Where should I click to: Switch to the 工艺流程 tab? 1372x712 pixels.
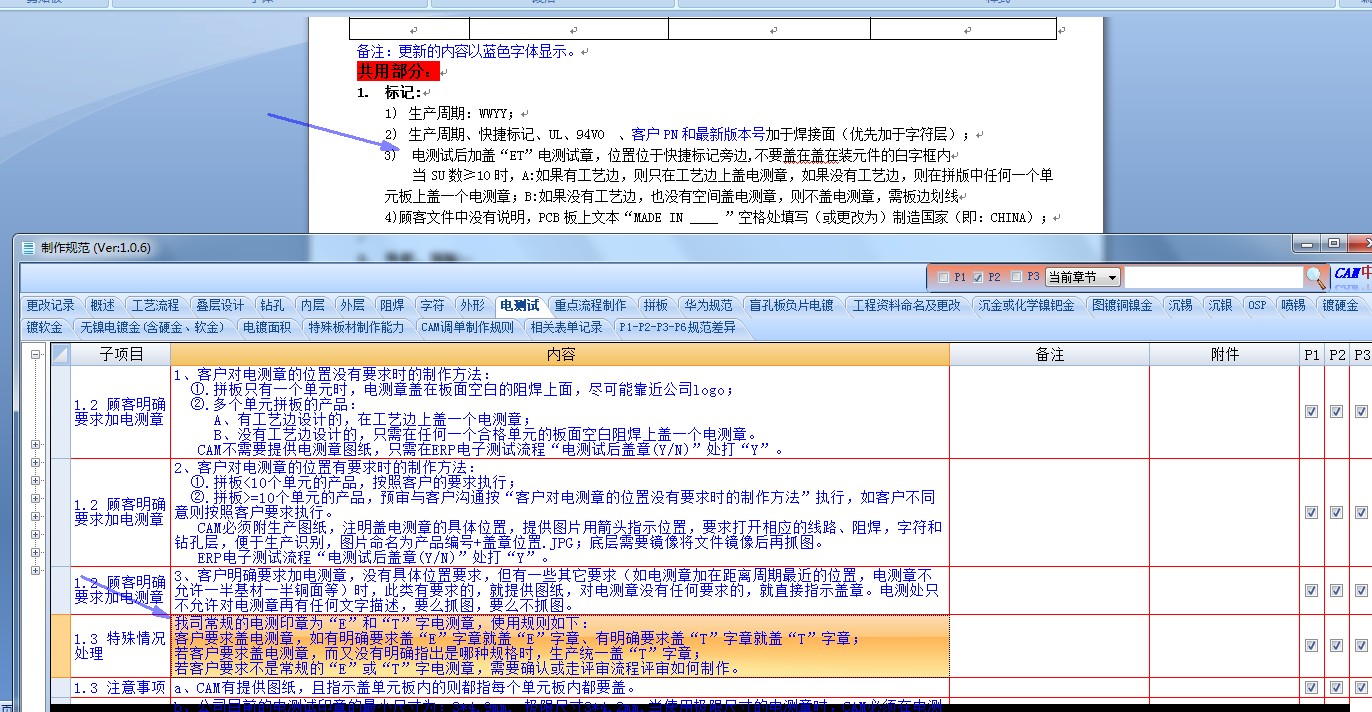[155, 305]
